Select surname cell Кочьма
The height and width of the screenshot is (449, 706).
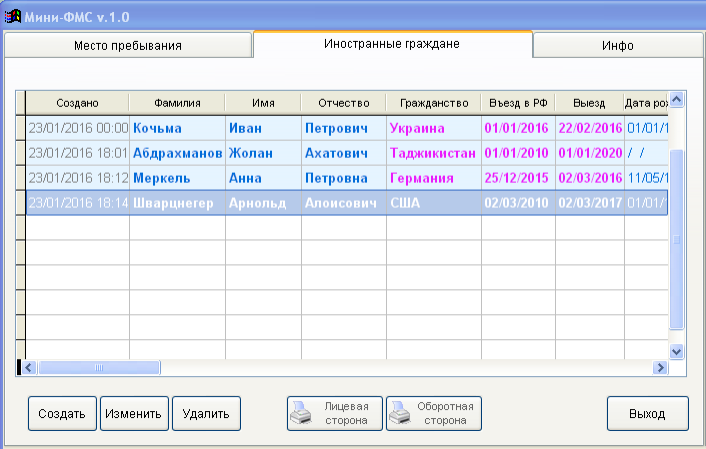[177, 128]
